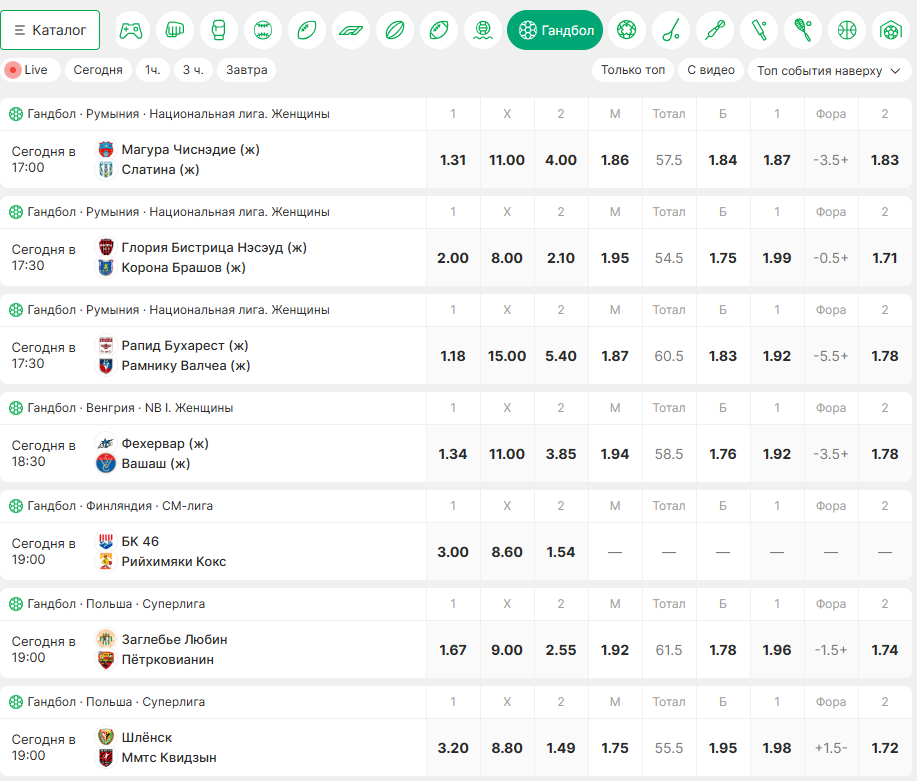Choose the baseball sport icon
917x781 pixels.
point(263,30)
